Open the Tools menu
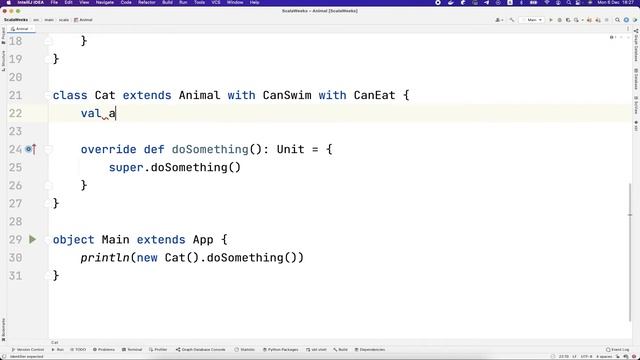Screen dimensions: 640x360 199,2
